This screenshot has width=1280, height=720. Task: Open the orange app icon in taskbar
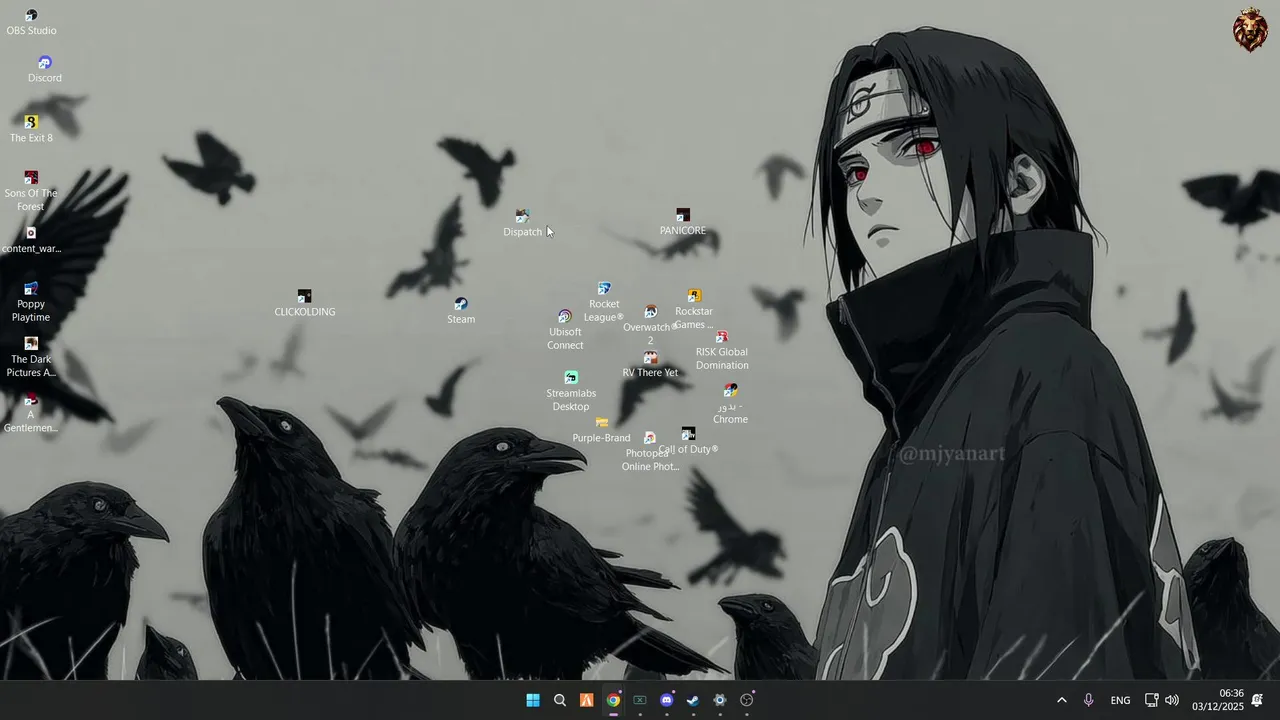(587, 700)
